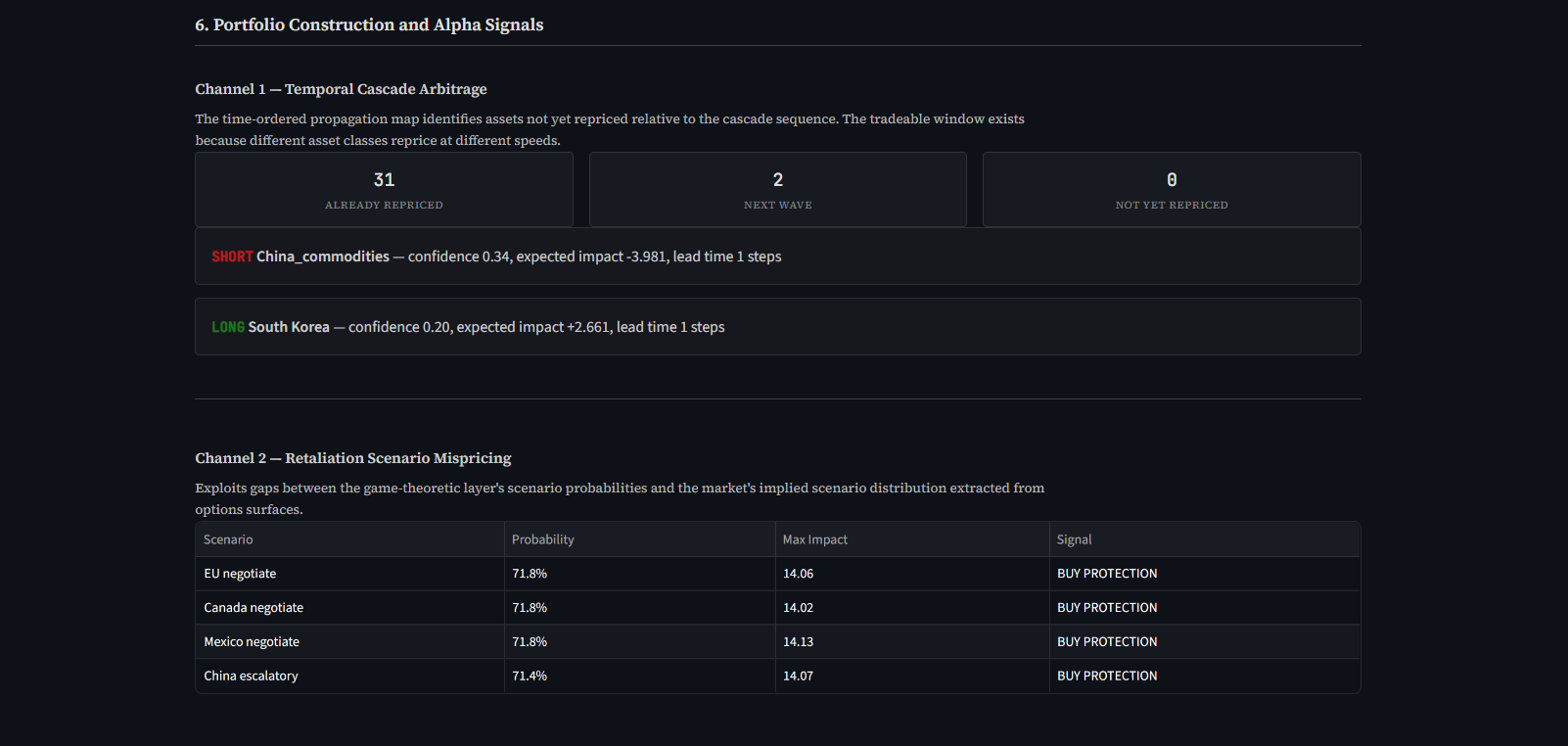
Task: Click the Channel 2 Retaliation Scenario Mispricing heading
Action: (x=352, y=458)
